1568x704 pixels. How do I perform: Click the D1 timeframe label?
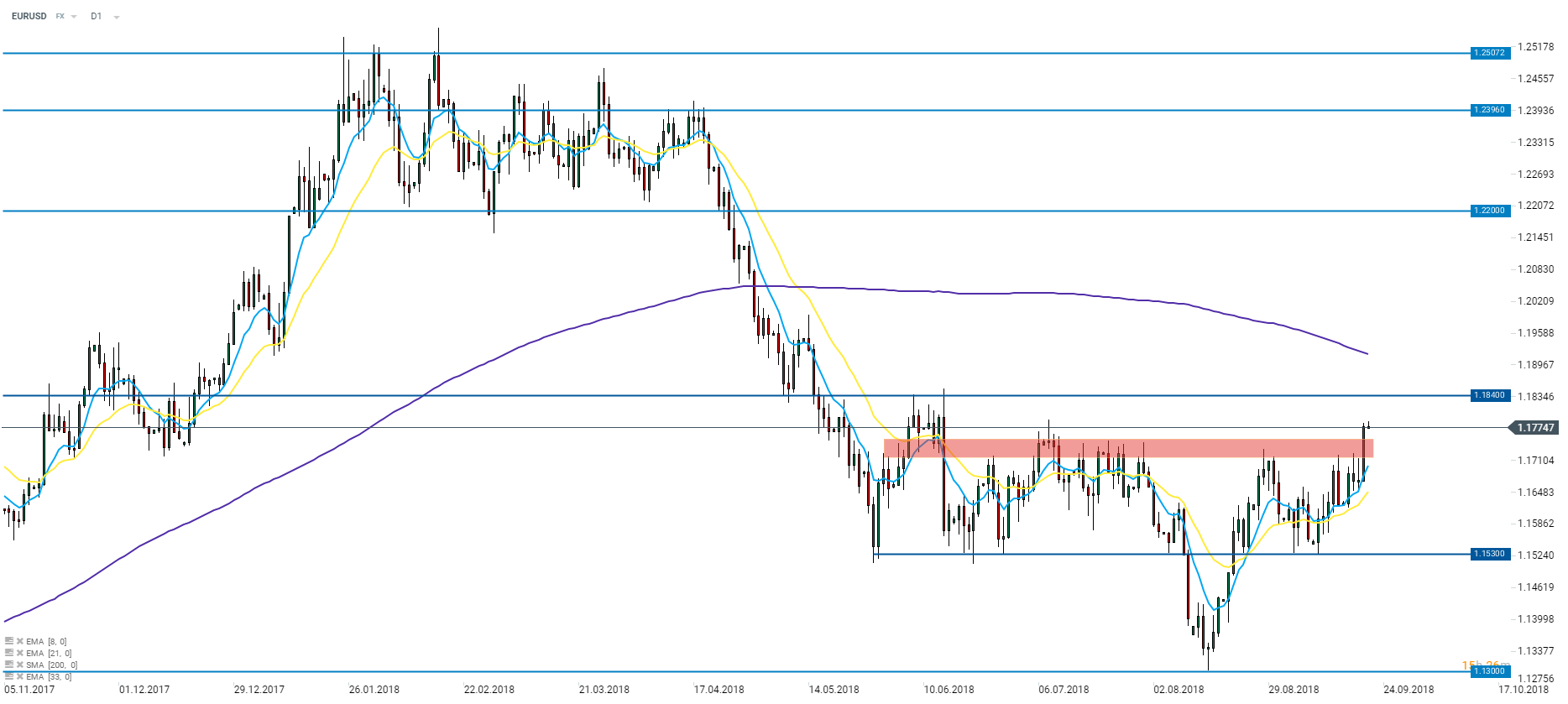97,16
